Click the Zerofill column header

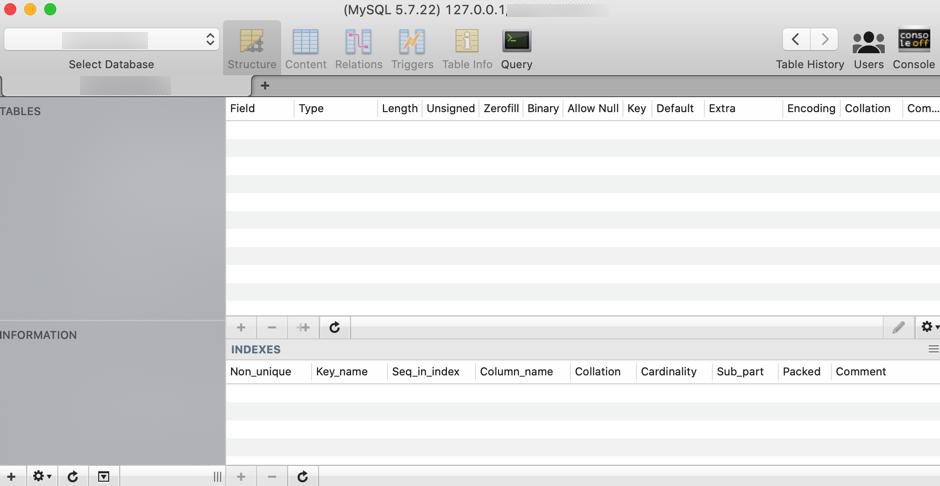tap(501, 108)
